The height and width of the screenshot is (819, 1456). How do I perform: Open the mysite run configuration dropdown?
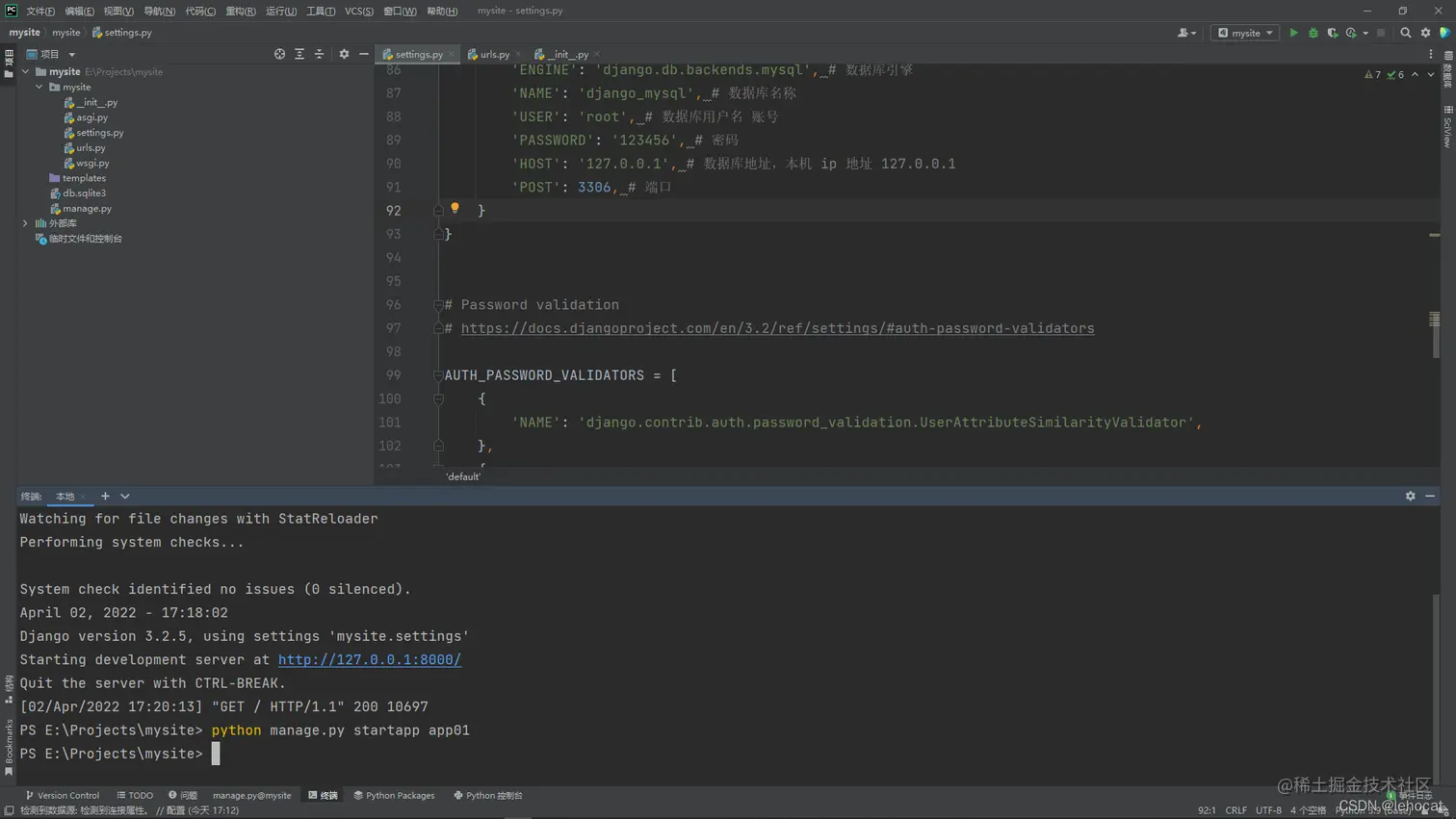1245,33
